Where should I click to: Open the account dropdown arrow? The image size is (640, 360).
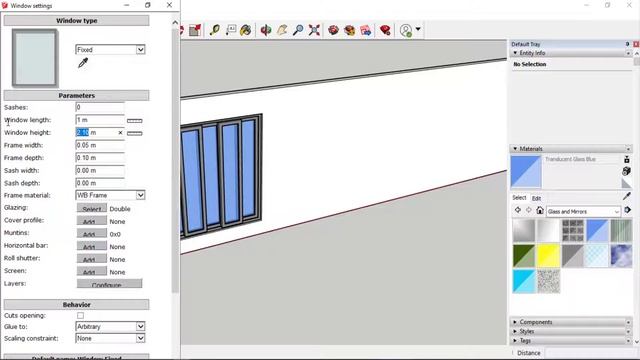click(418, 29)
